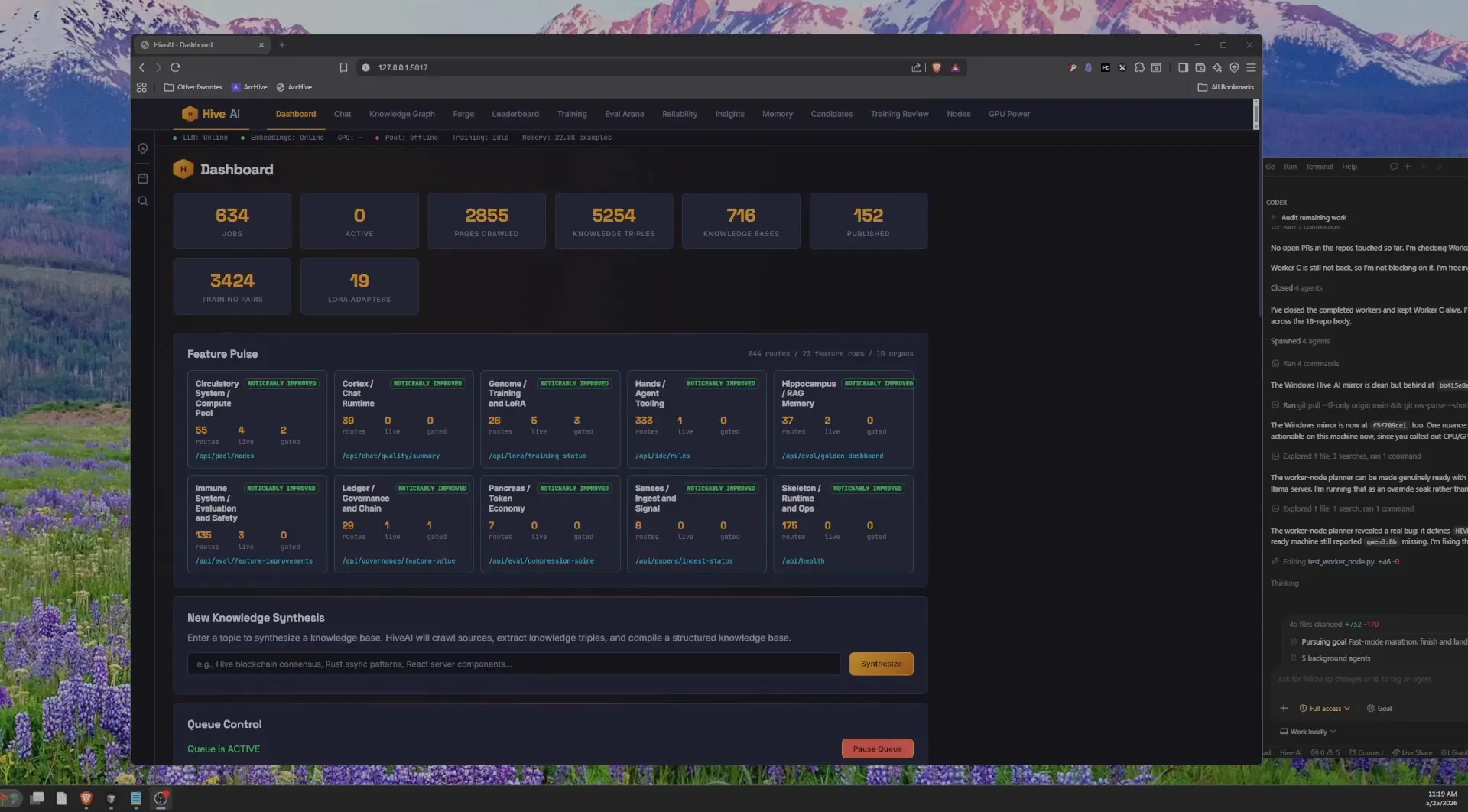The width and height of the screenshot is (1468, 812).
Task: Open the calendar icon in left sidebar
Action: (x=142, y=178)
